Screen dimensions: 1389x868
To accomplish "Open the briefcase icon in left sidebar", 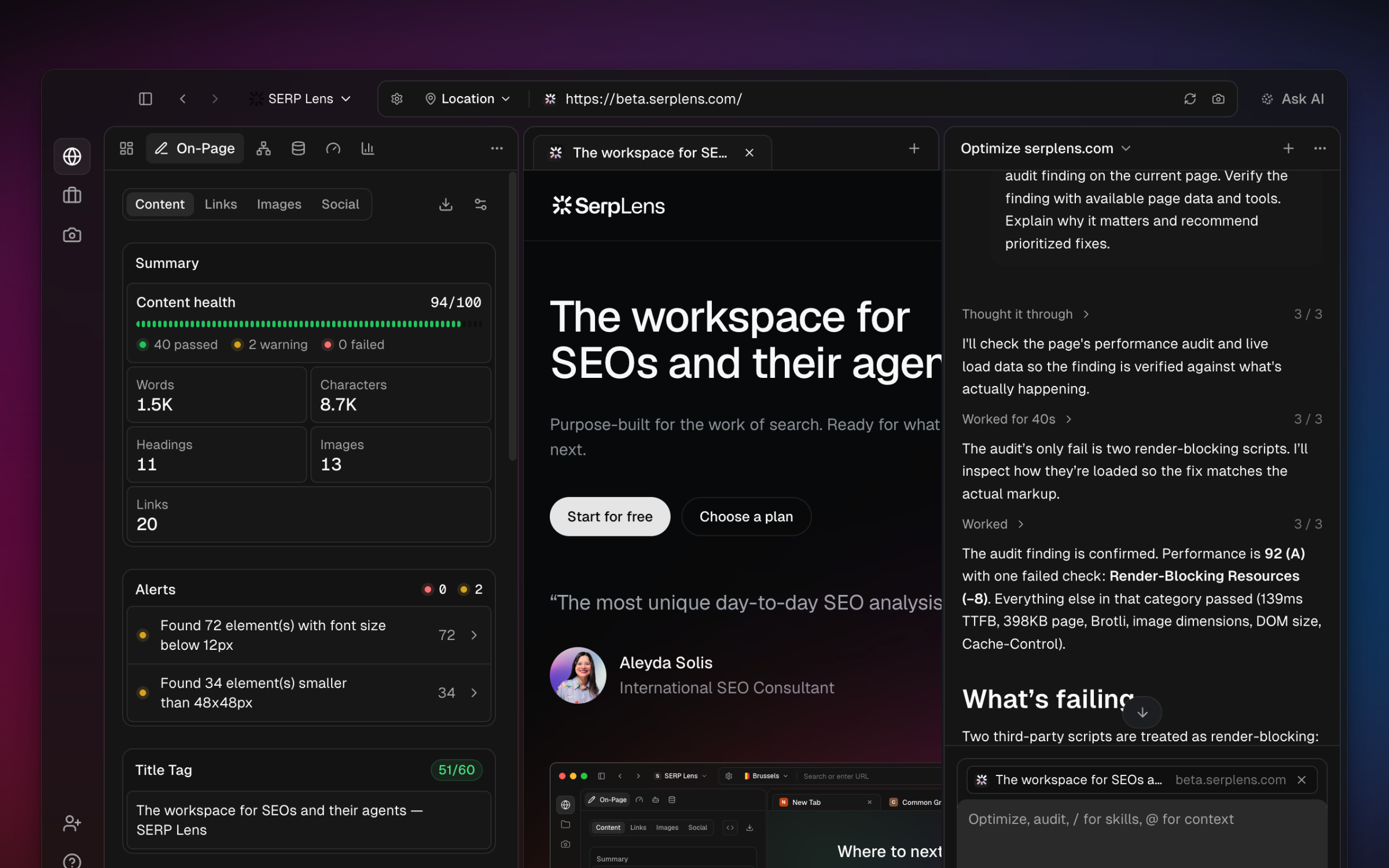I will [x=72, y=195].
